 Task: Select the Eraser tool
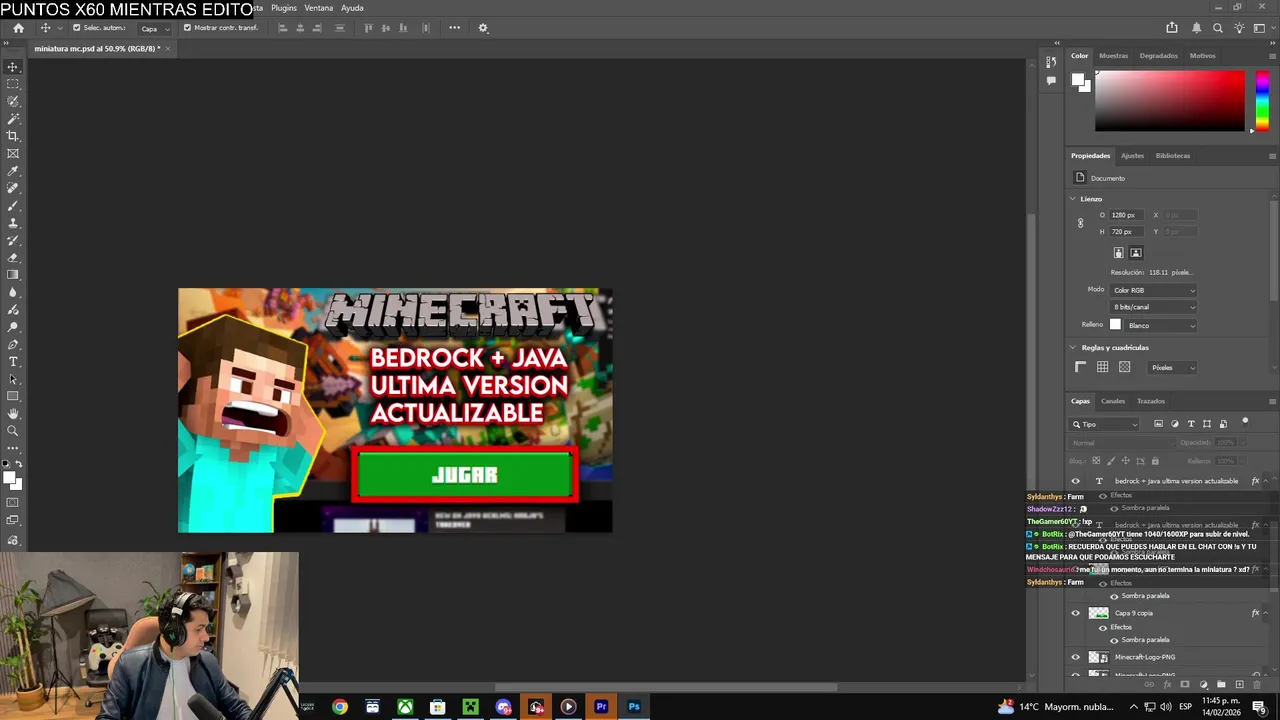click(x=13, y=258)
